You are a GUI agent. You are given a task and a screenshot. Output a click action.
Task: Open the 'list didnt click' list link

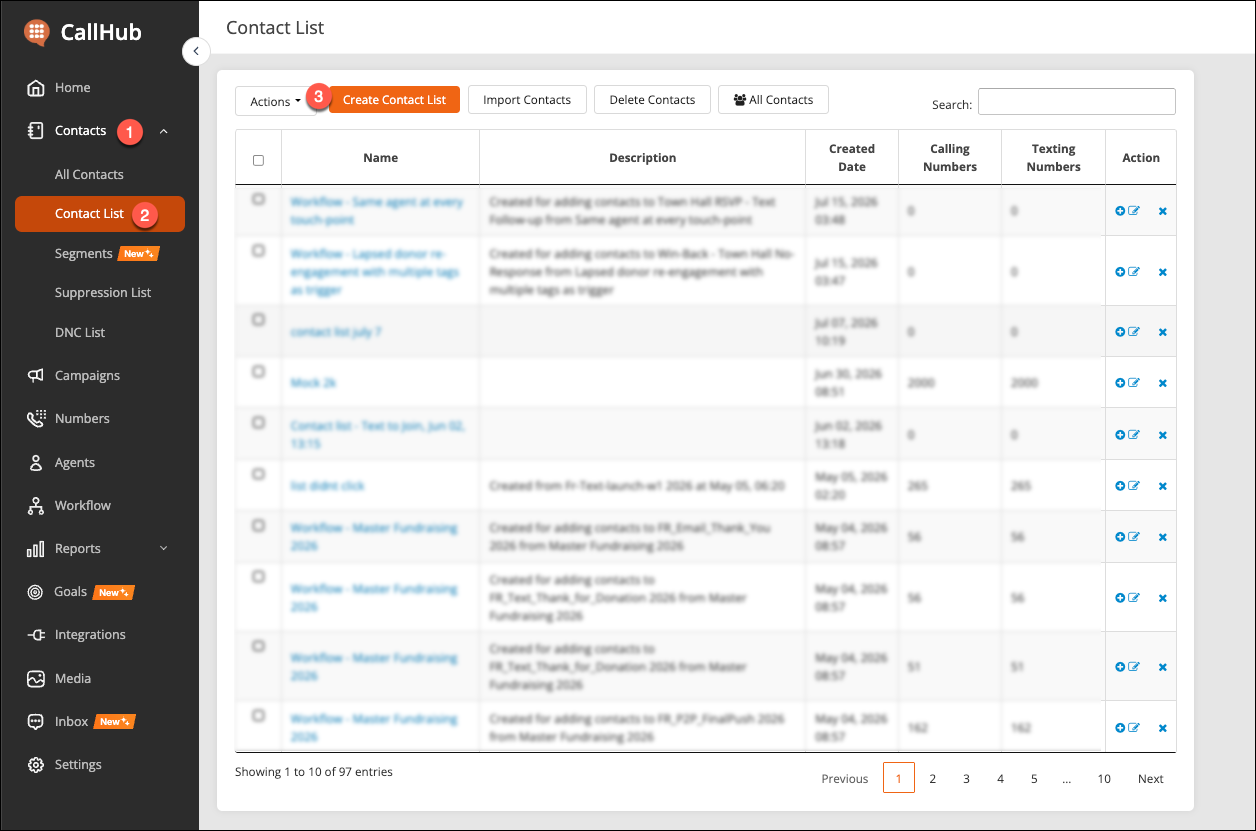pos(327,486)
